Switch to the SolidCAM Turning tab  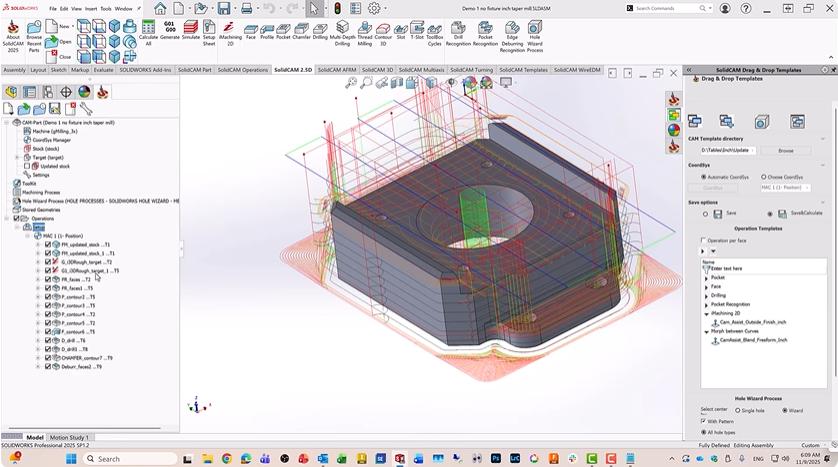point(471,70)
